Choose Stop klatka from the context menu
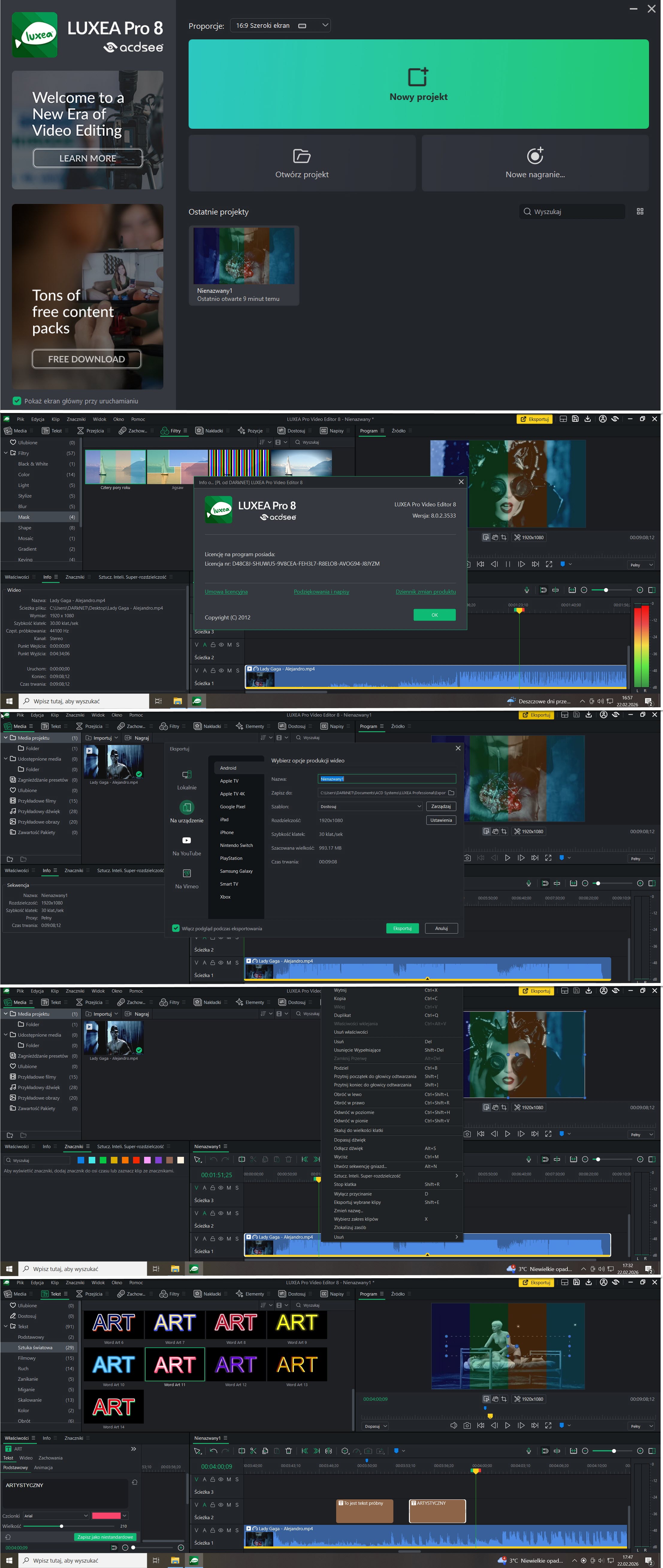This screenshot has height=1568, width=663. coord(345,1184)
